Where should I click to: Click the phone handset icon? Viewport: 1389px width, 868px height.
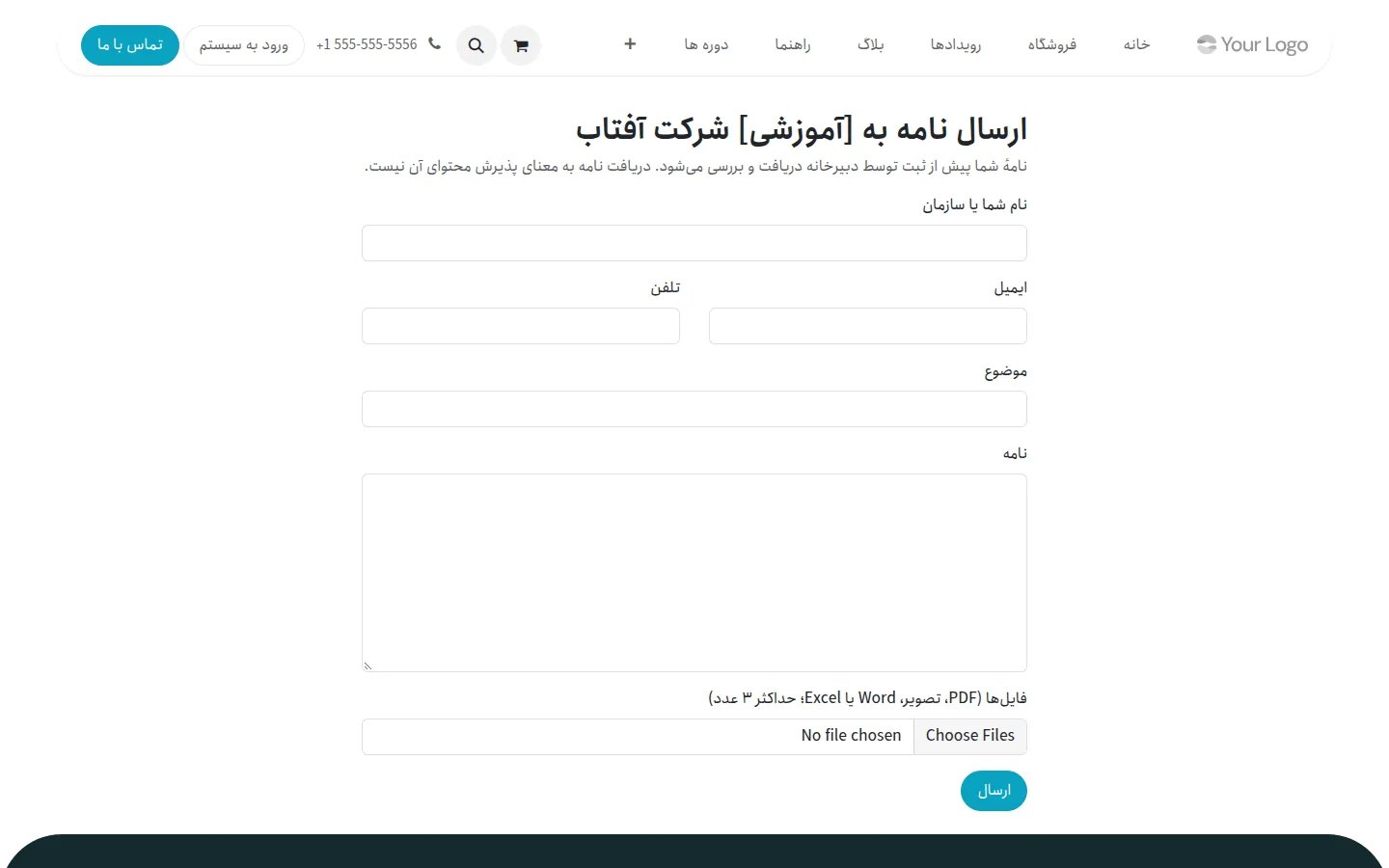tap(434, 44)
